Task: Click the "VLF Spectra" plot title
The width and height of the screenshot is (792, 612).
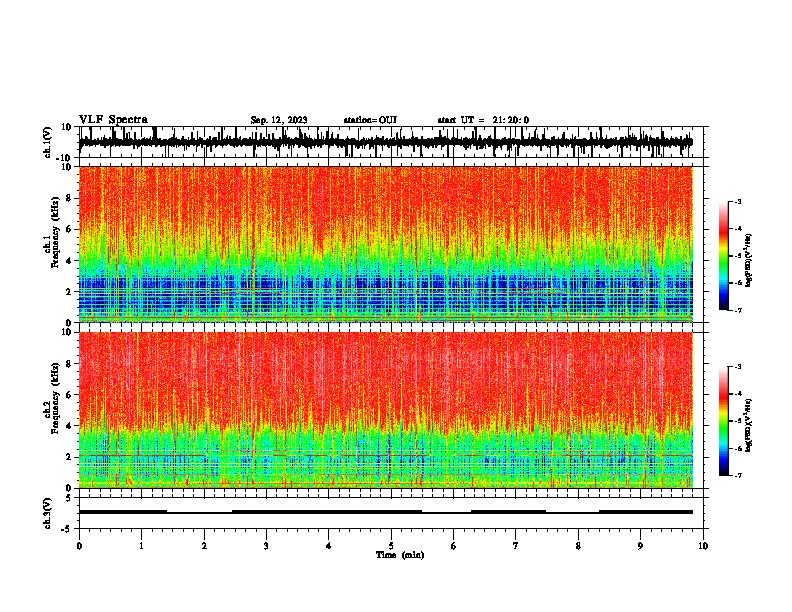Action: click(113, 120)
